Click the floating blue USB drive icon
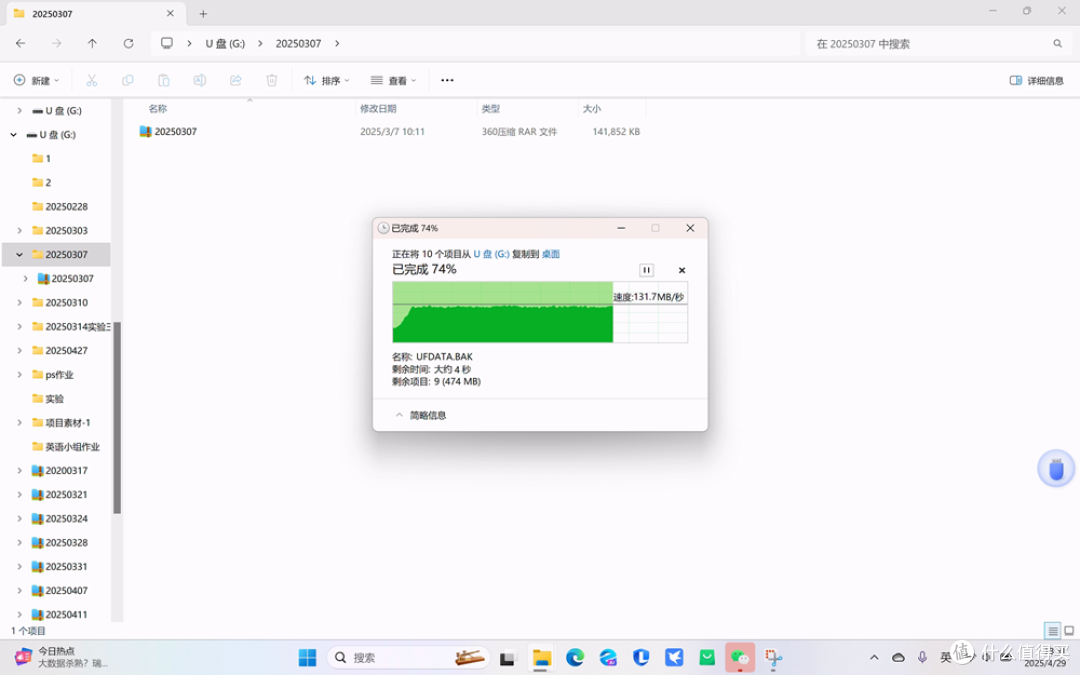 coord(1056,469)
